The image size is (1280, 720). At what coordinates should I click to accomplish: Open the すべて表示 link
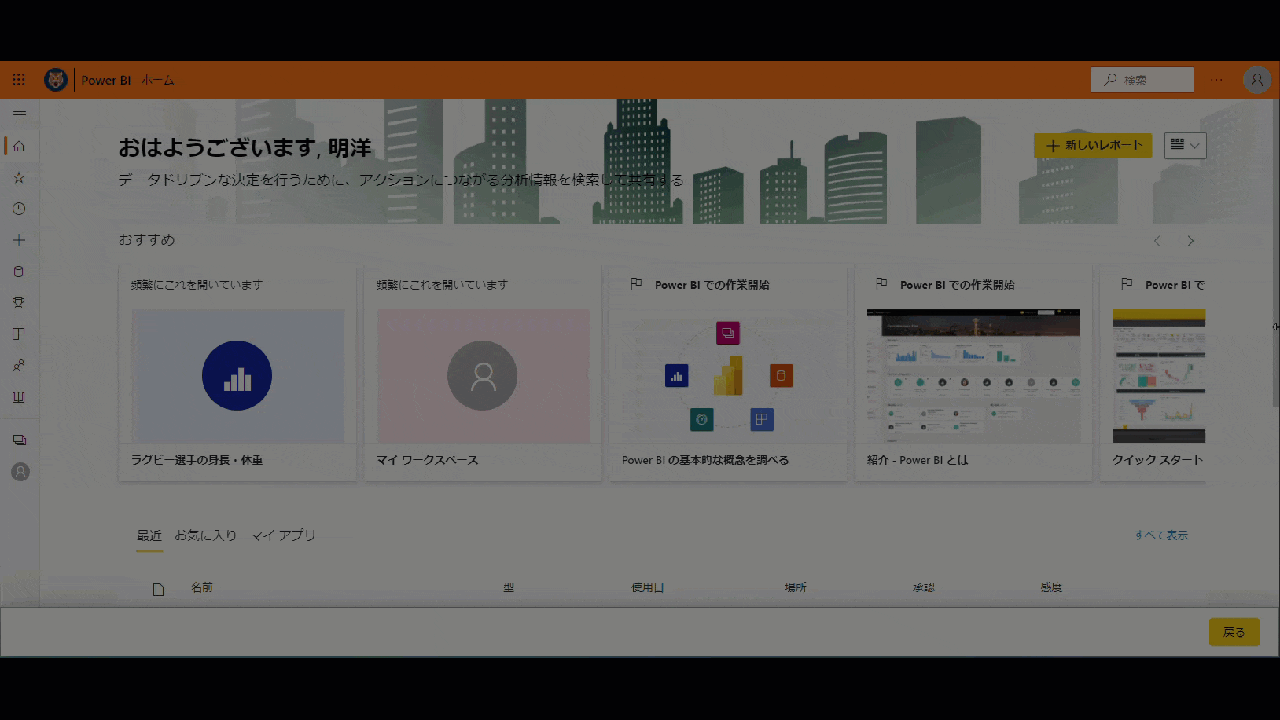[1160, 535]
